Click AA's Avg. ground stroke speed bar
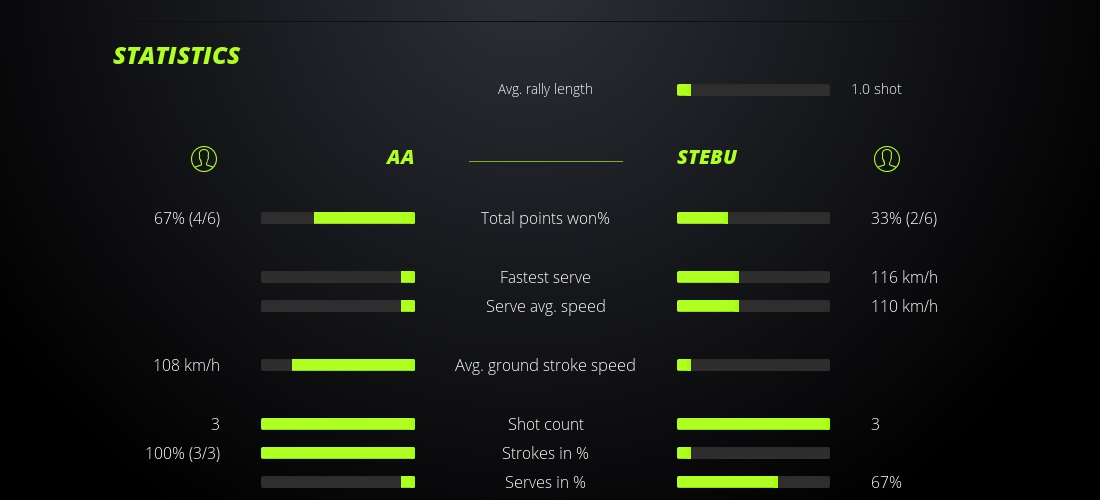Screen dimensions: 1100x500 (338, 365)
